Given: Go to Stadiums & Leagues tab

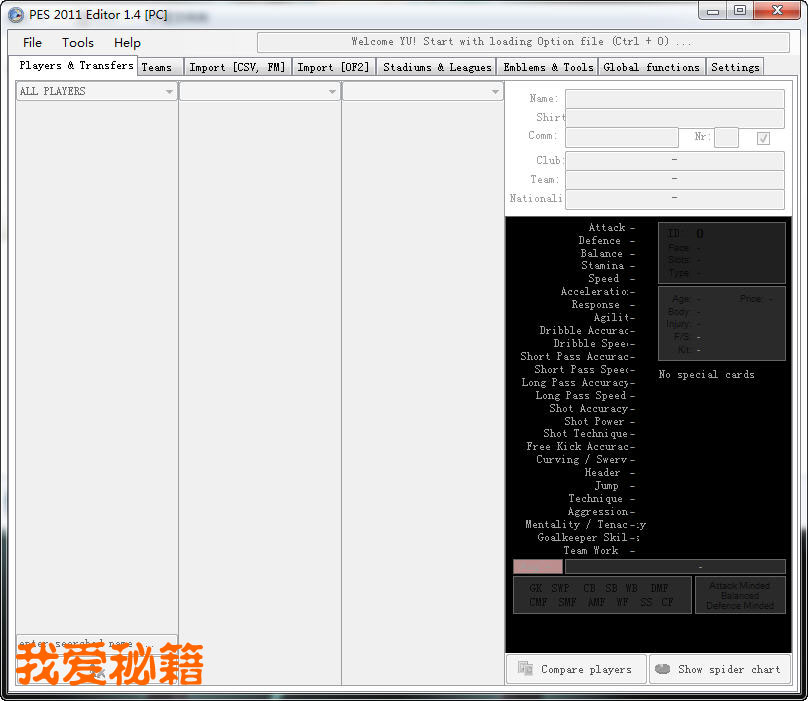Looking at the screenshot, I should pos(437,67).
